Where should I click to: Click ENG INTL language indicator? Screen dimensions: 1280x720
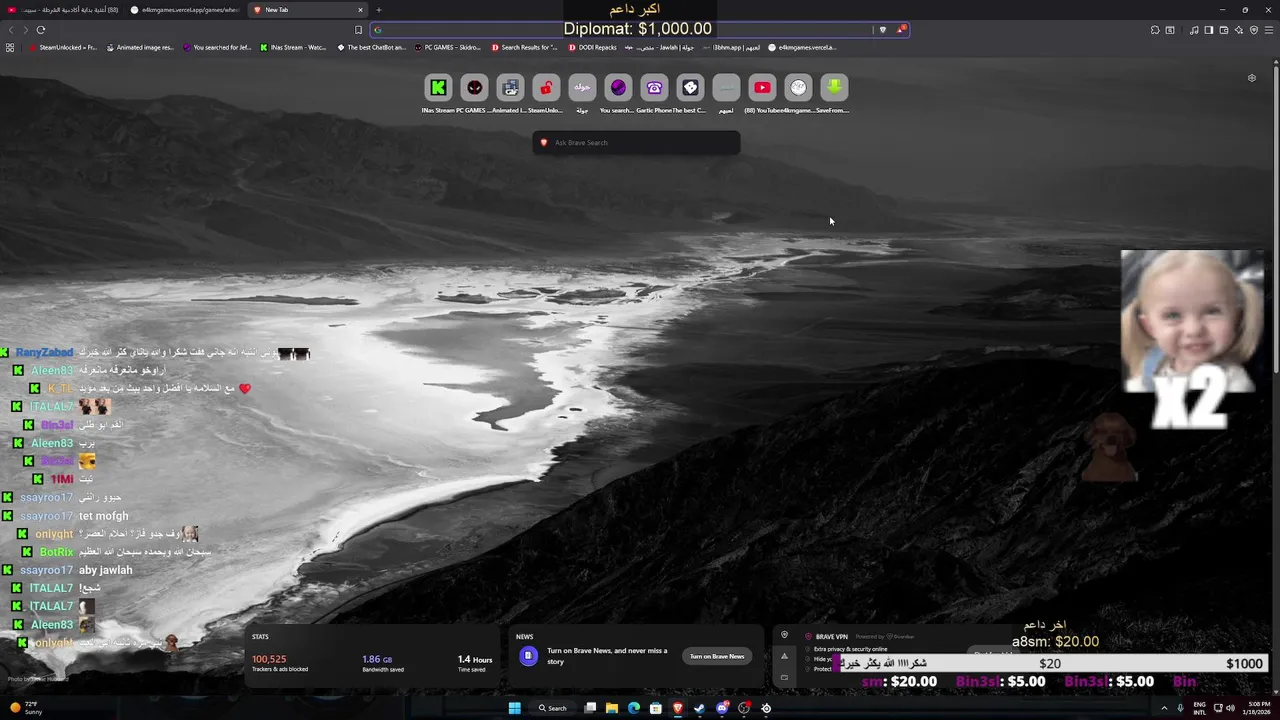[1200, 708]
